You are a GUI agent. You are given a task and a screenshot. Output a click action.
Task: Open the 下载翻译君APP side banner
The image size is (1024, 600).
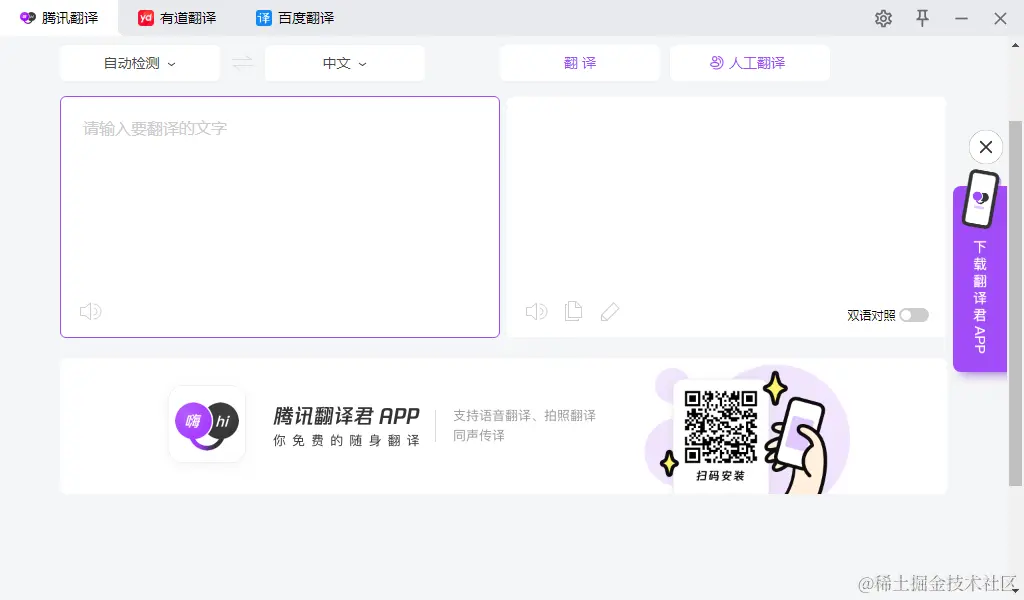pos(980,279)
